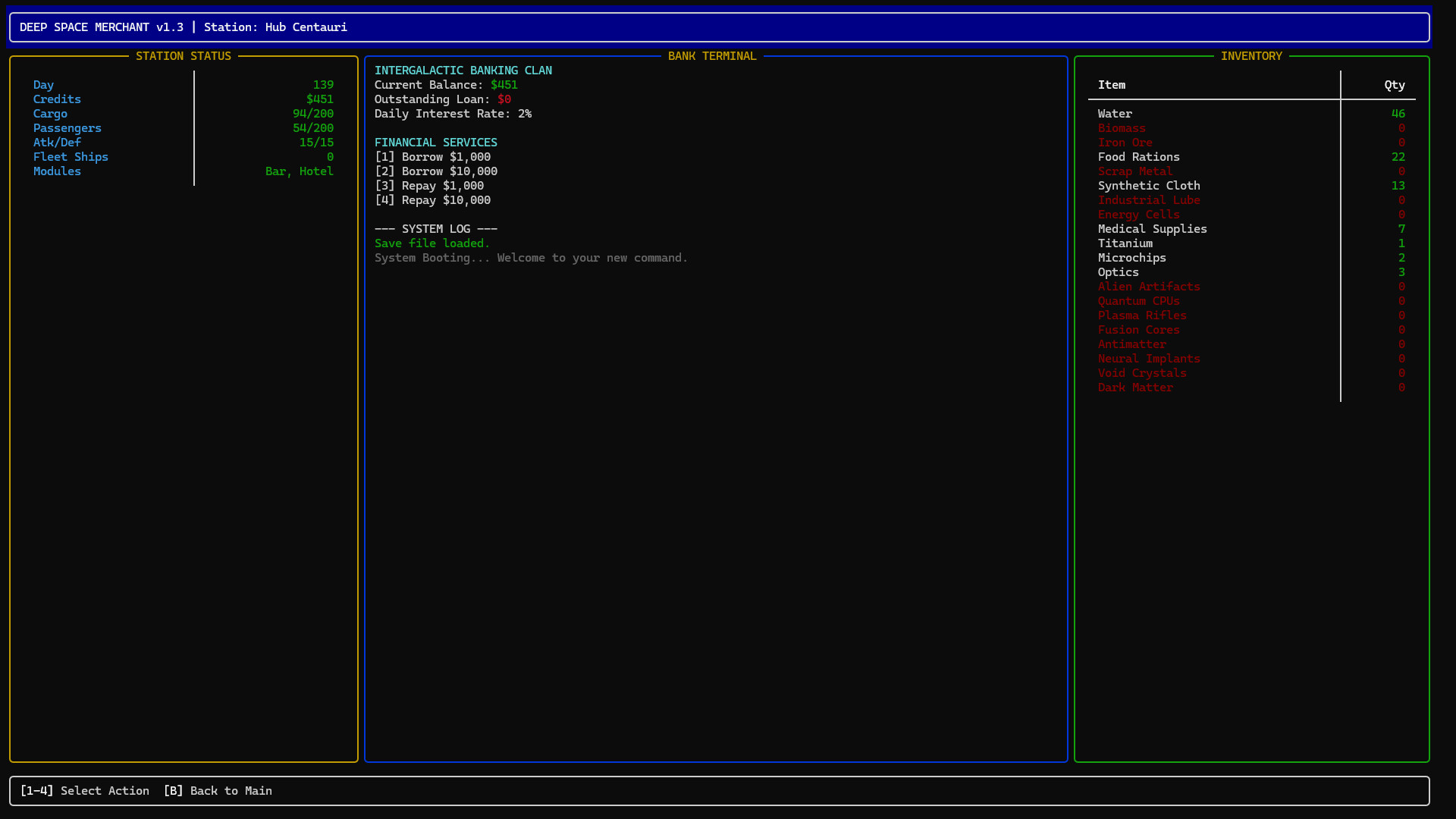The width and height of the screenshot is (1456, 819).
Task: Select Optics inventory row
Action: (1118, 272)
